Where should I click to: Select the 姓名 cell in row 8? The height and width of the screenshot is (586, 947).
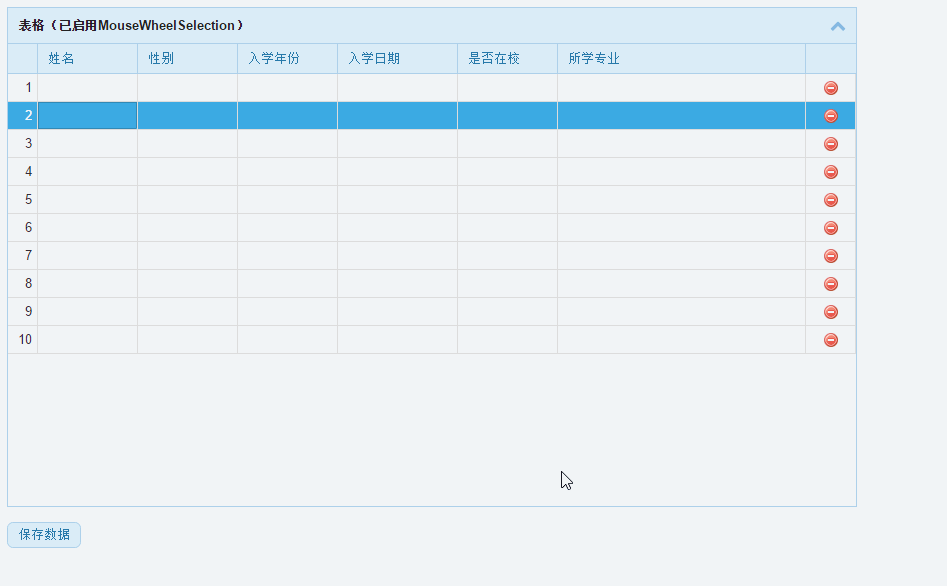(88, 283)
